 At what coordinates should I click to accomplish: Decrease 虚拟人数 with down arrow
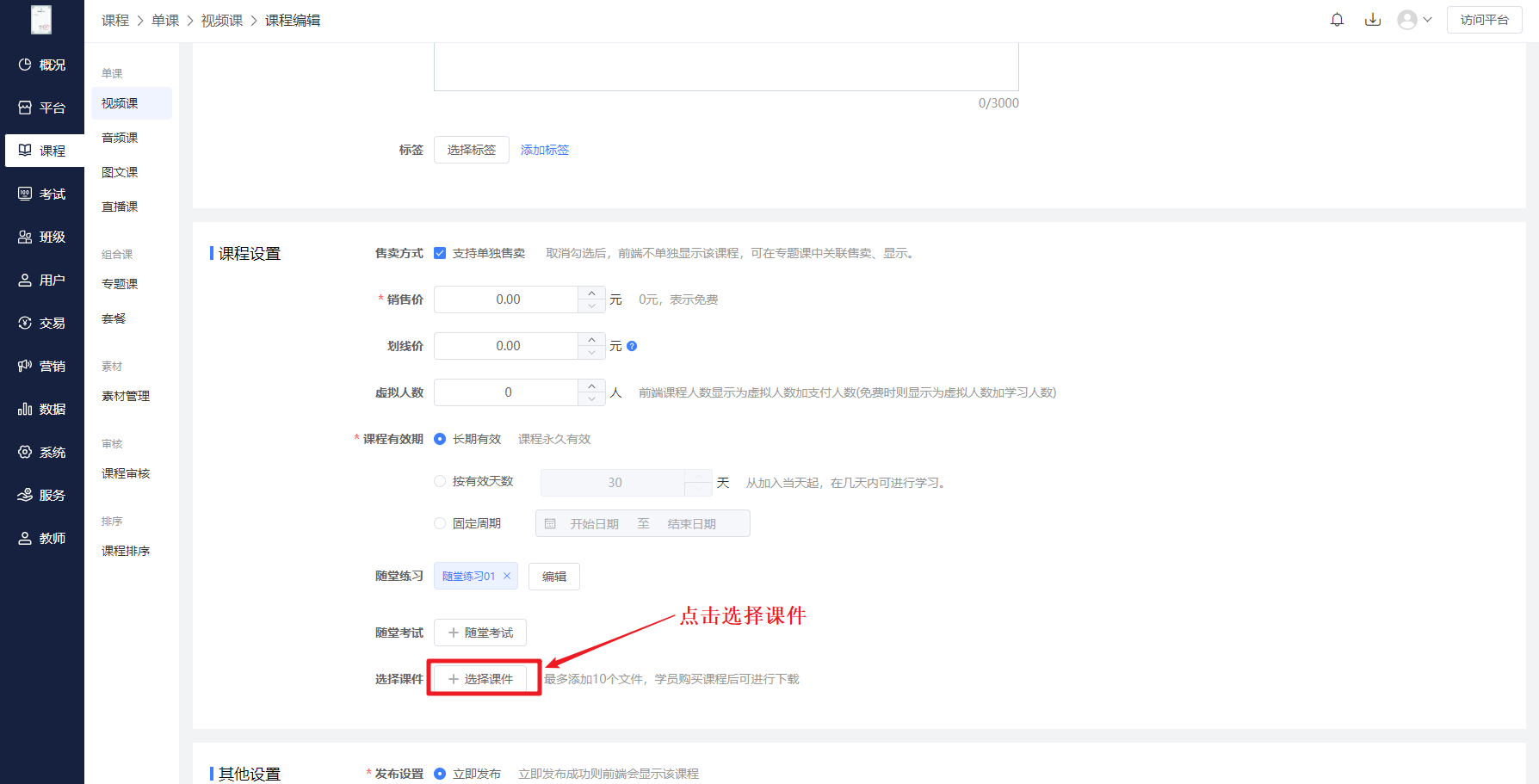point(591,399)
